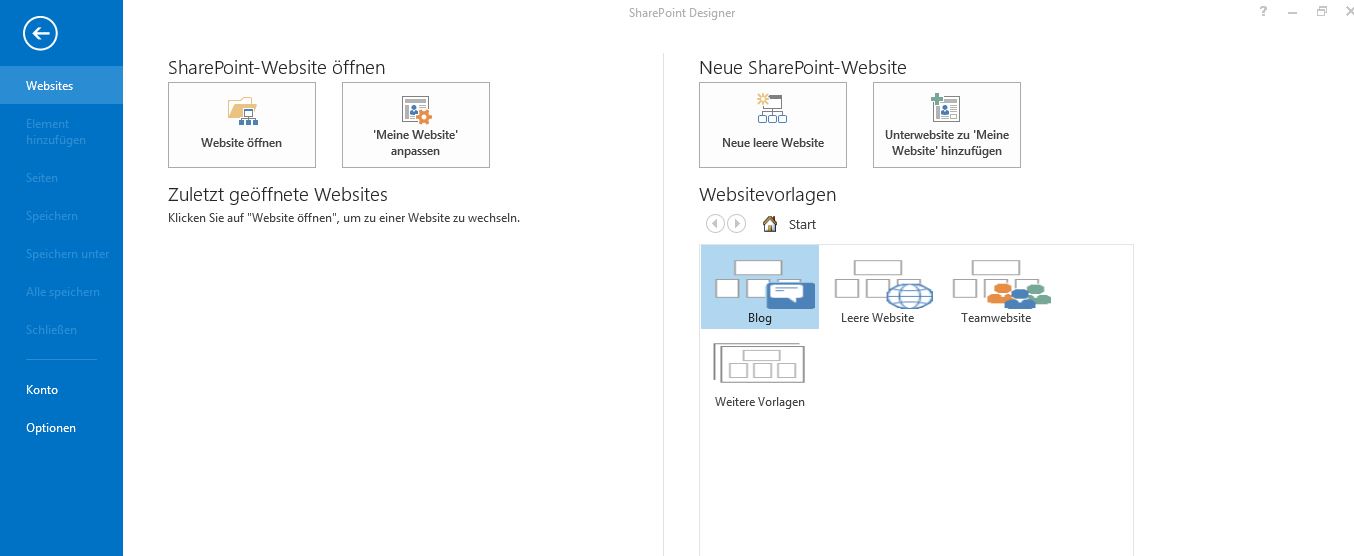The image size is (1354, 556).
Task: Open Weitere Vorlagen templates
Action: pos(760,372)
